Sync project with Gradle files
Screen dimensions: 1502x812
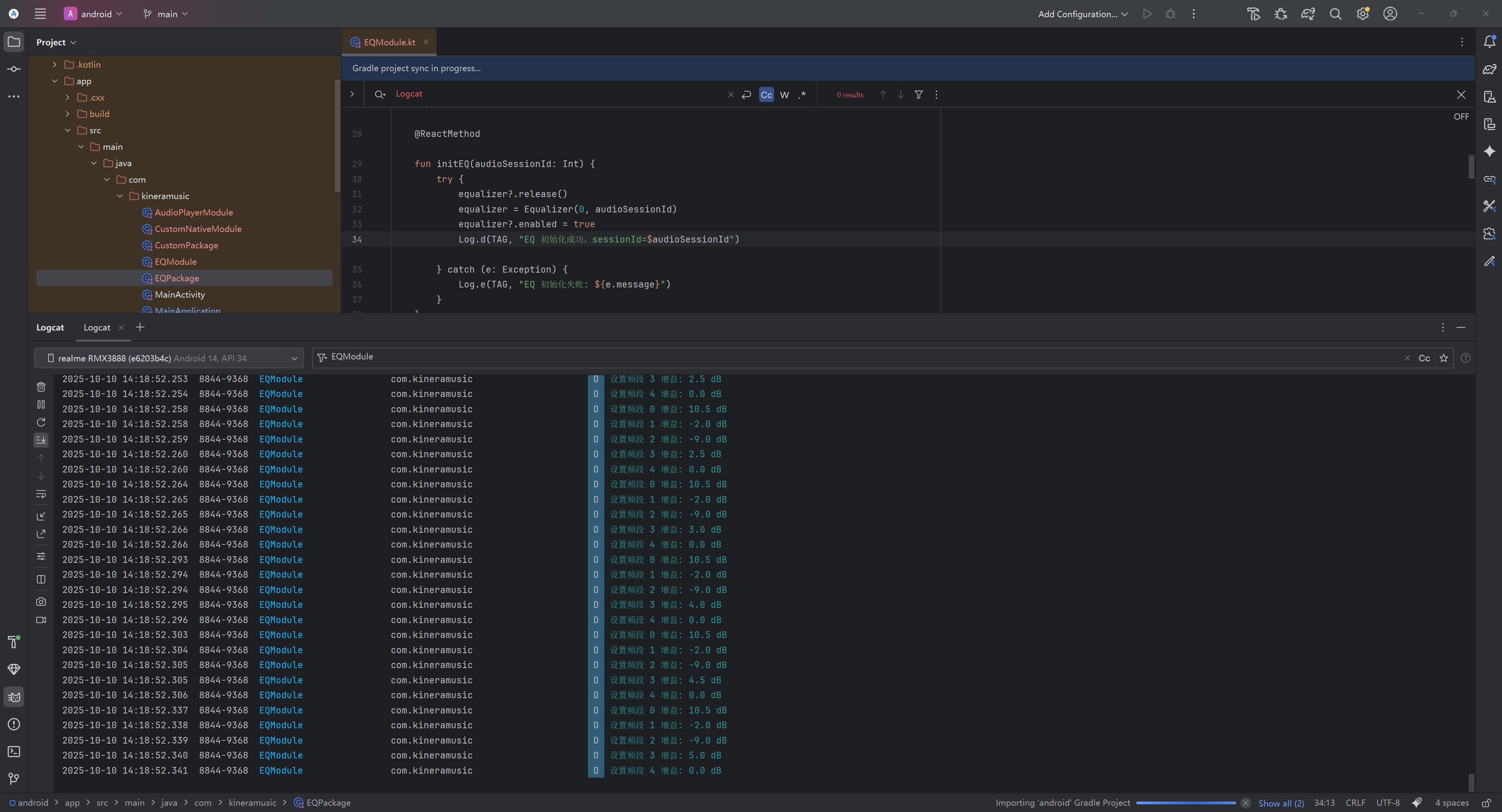pos(1308,14)
